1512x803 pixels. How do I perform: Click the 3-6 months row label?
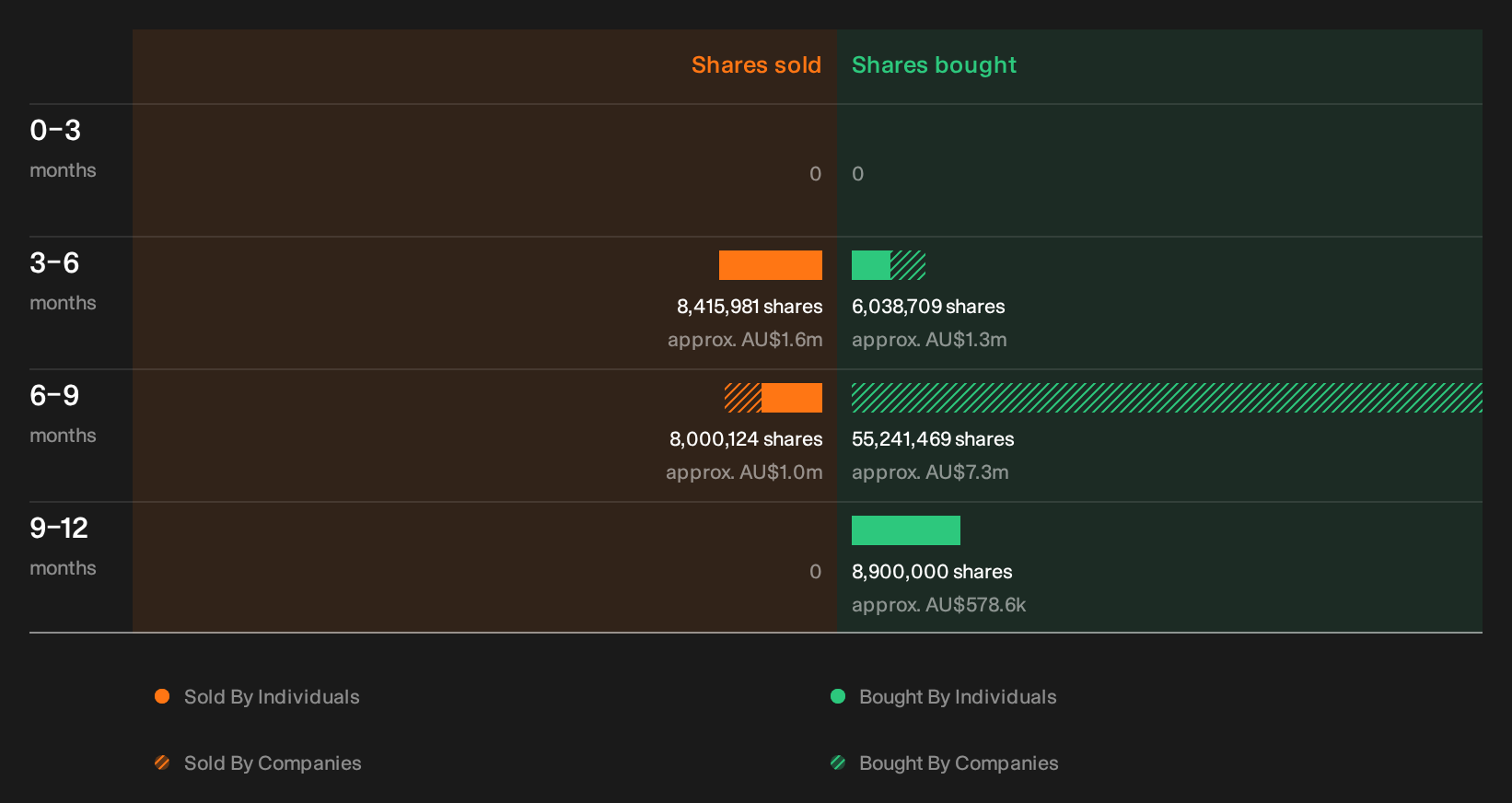click(63, 281)
